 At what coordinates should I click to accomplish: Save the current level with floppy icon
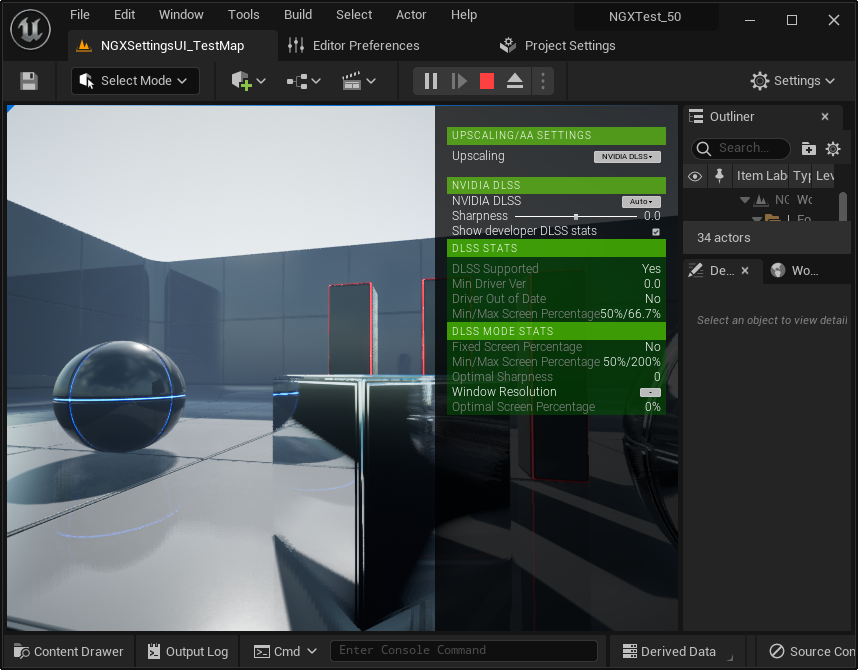pos(29,81)
